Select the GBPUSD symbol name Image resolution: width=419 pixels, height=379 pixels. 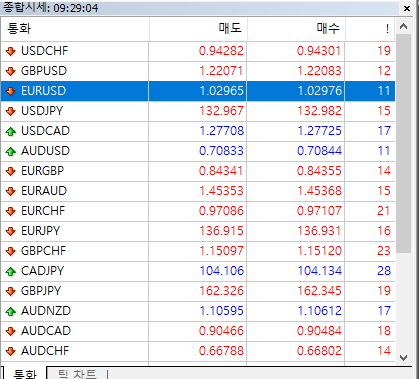coord(44,71)
